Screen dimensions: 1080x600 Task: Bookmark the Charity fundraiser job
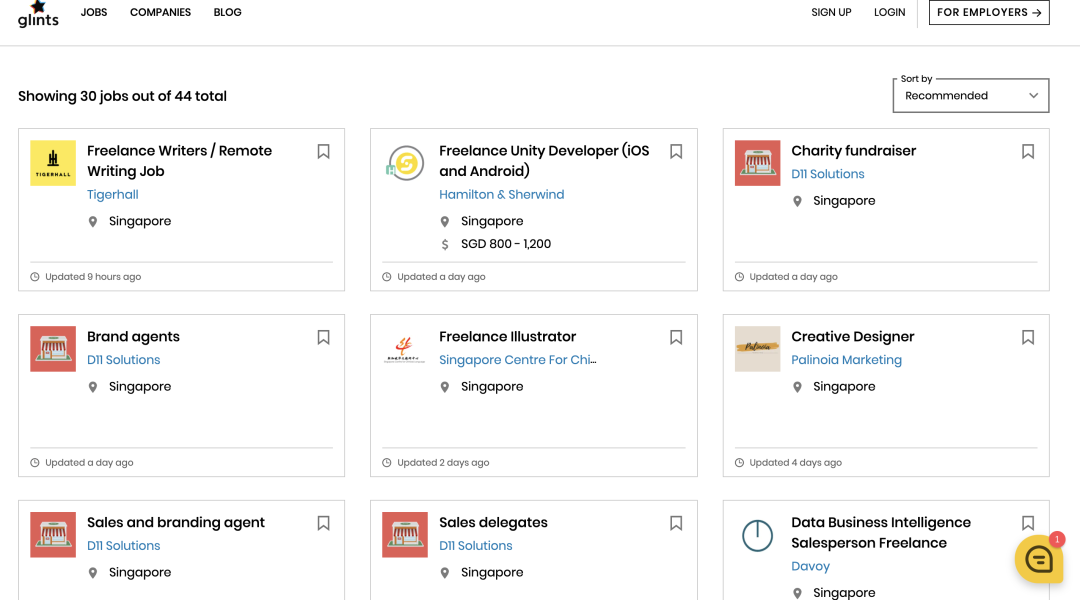[1028, 152]
